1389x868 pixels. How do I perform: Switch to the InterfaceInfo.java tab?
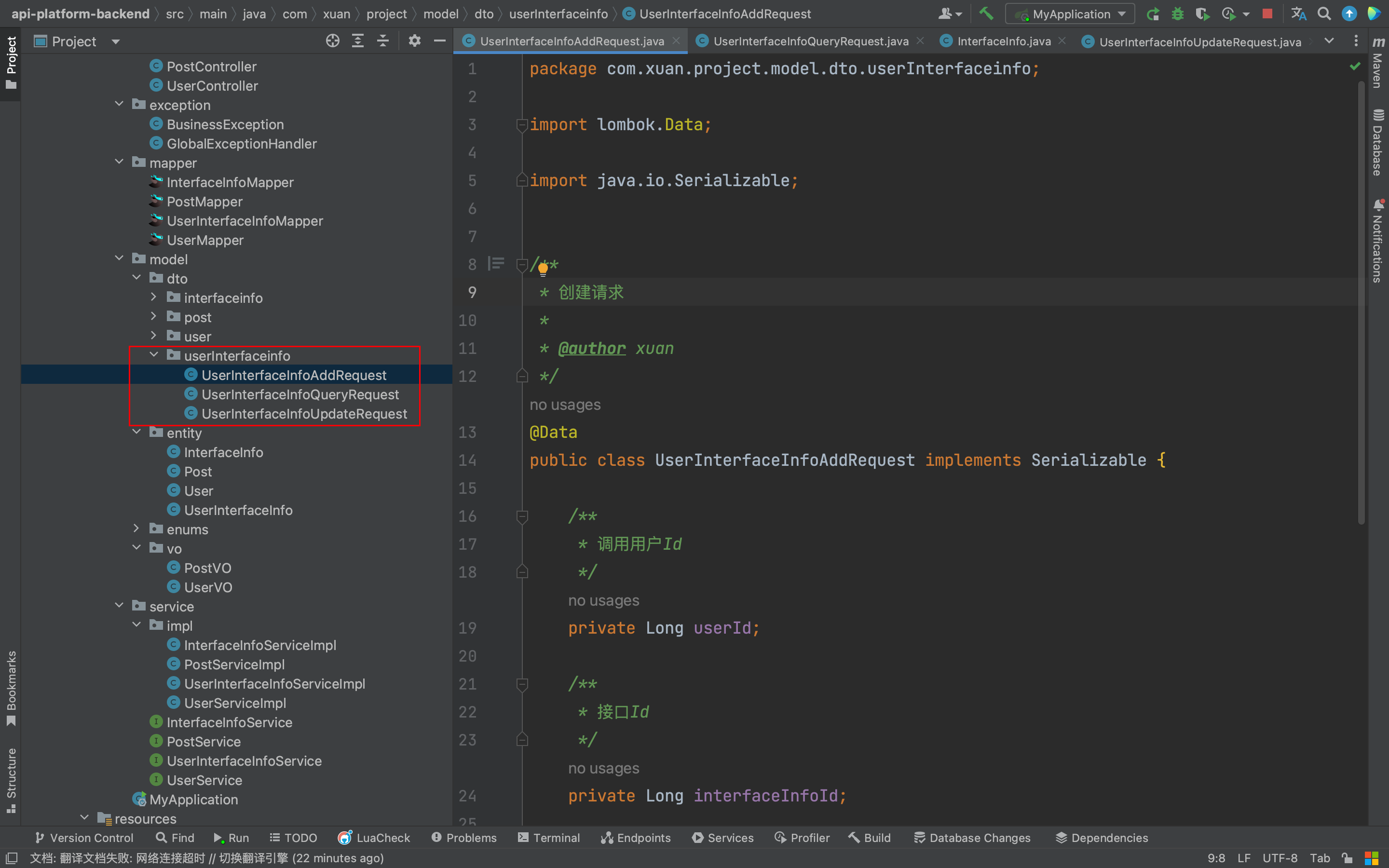[x=1003, y=41]
